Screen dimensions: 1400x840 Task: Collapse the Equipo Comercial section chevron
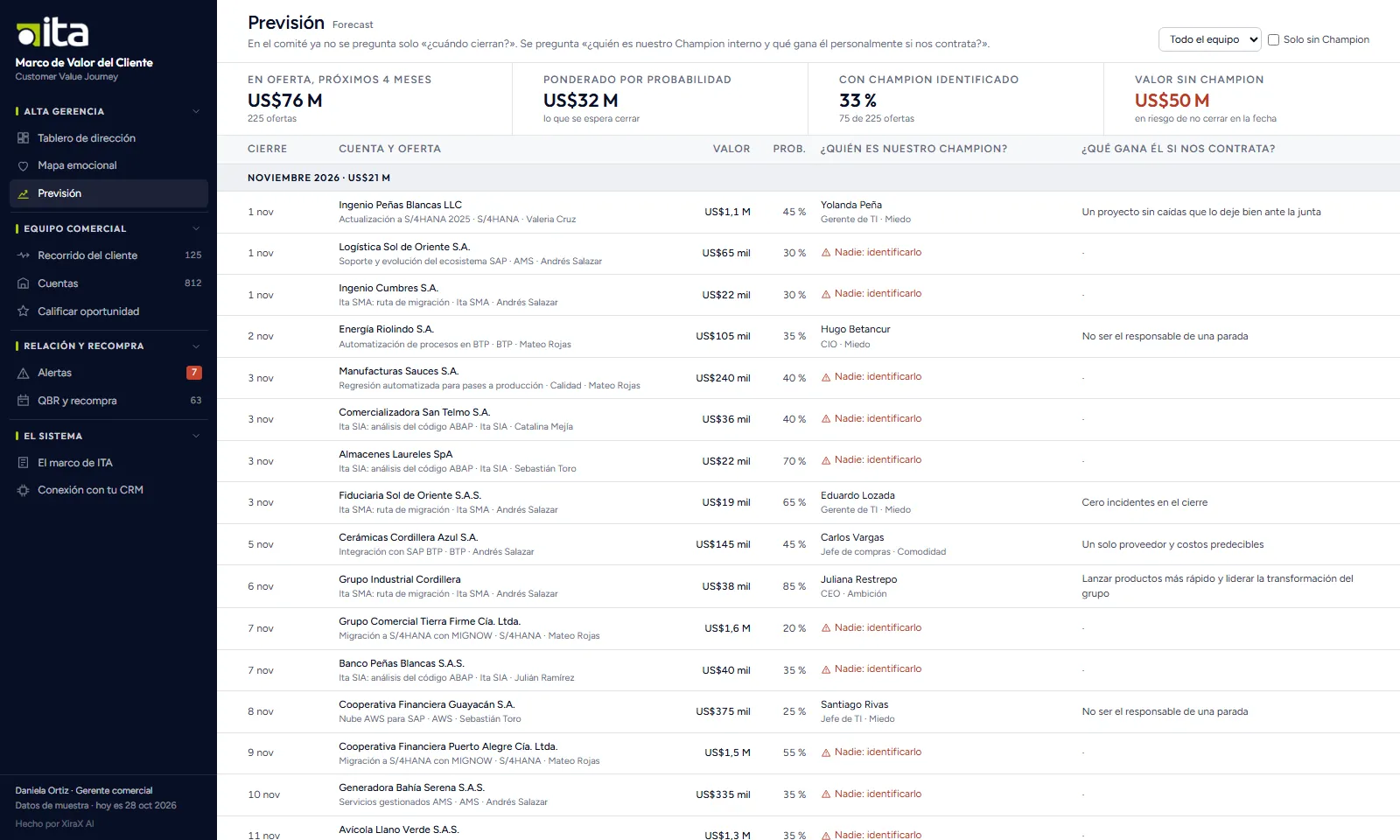click(x=196, y=228)
